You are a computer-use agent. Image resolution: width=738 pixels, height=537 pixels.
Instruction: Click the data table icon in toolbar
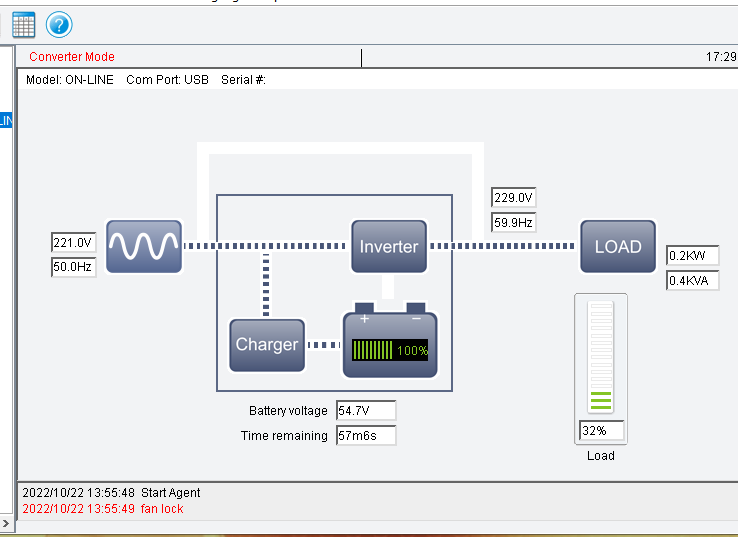tap(23, 25)
